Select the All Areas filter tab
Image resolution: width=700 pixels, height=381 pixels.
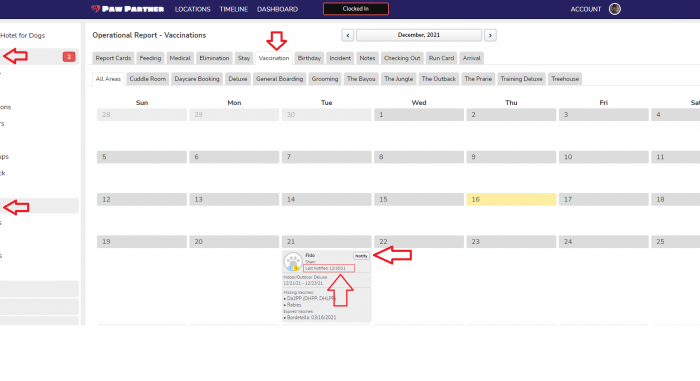[108, 79]
